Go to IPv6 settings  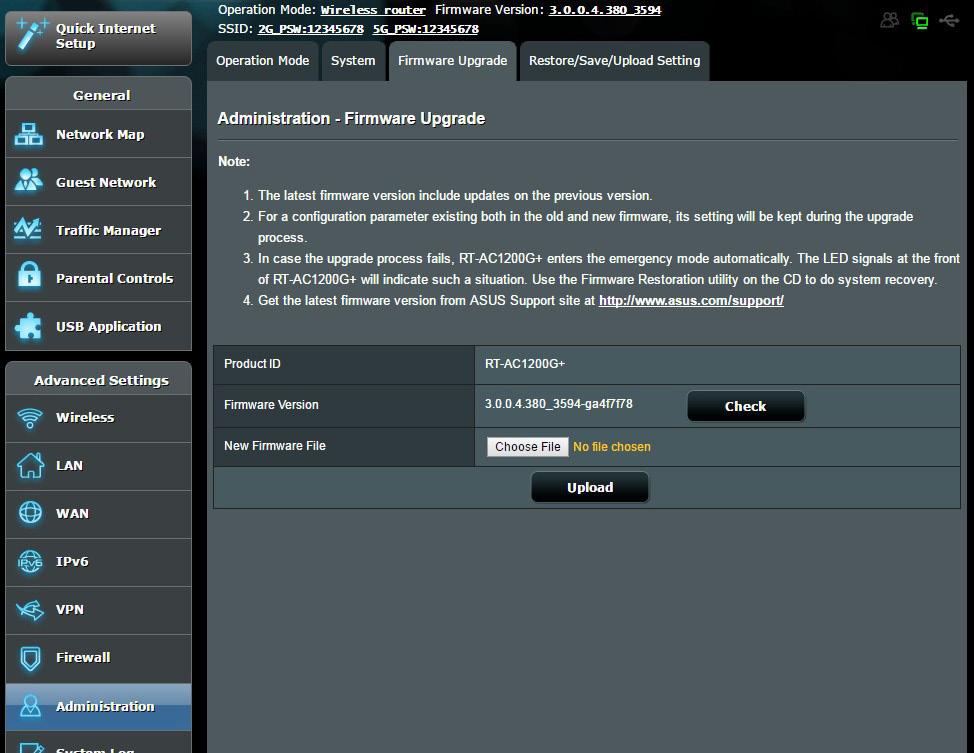click(98, 562)
